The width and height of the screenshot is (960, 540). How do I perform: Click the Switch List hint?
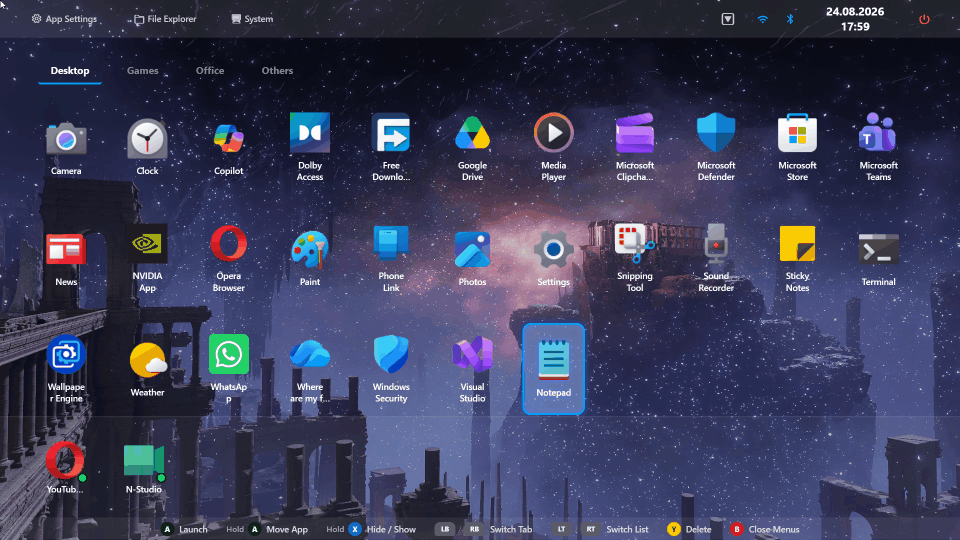(x=600, y=530)
